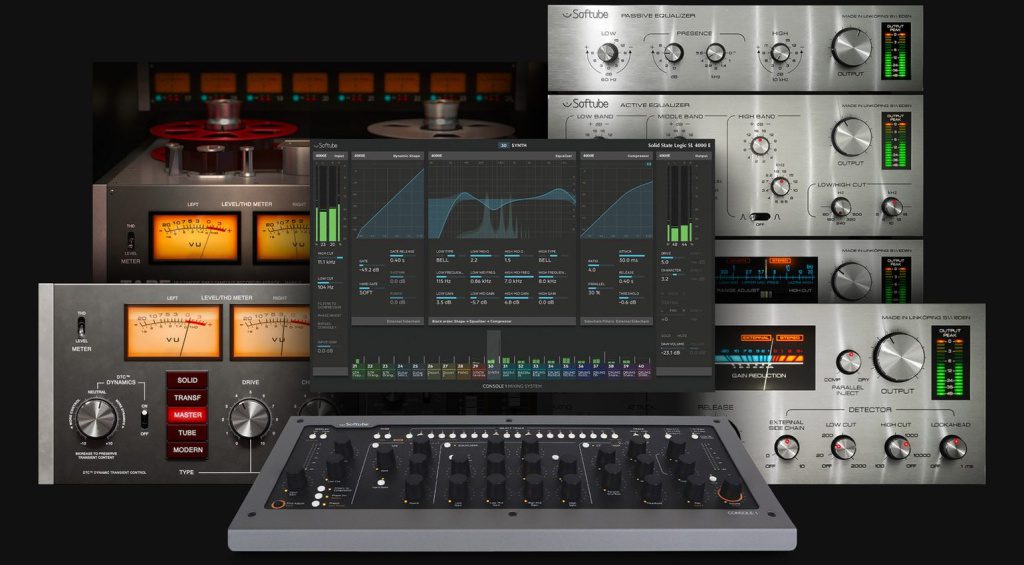This screenshot has width=1024, height=565.
Task: Toggle EXTERNAL above the Gain Reduction display
Action: point(757,338)
